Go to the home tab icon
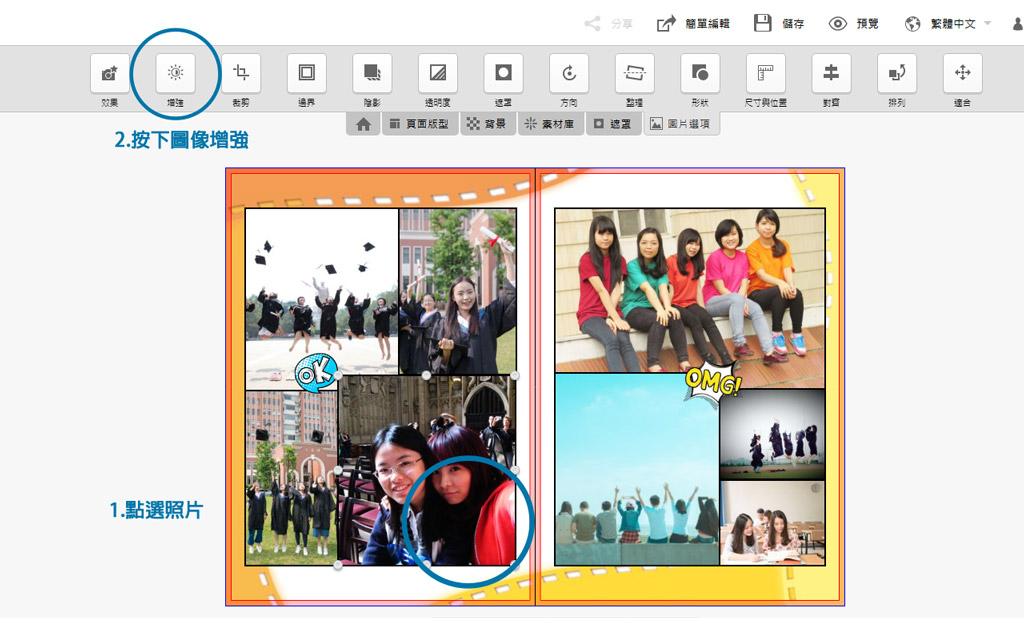Viewport: 1024px width, 618px height. coord(363,124)
